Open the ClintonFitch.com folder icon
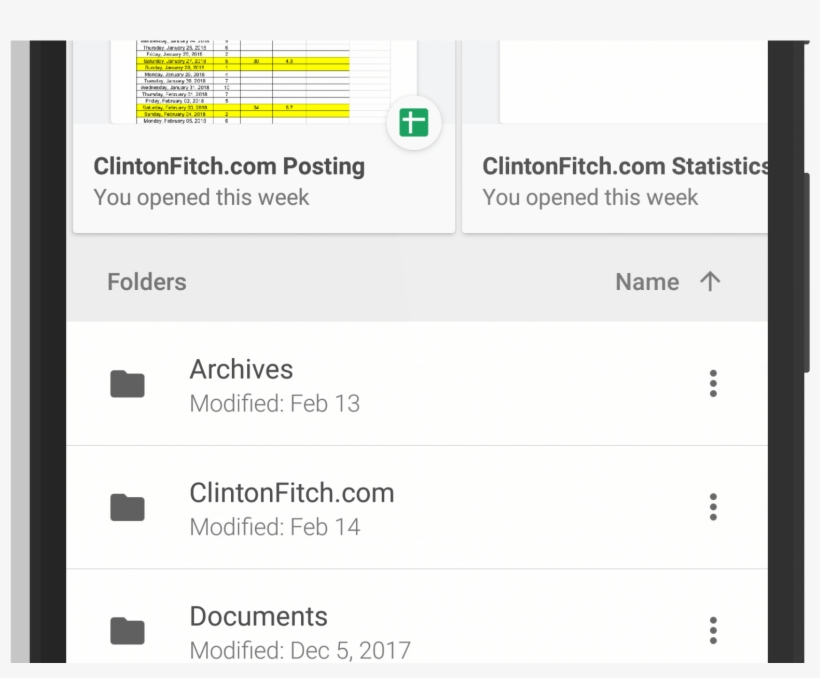 tap(127, 507)
